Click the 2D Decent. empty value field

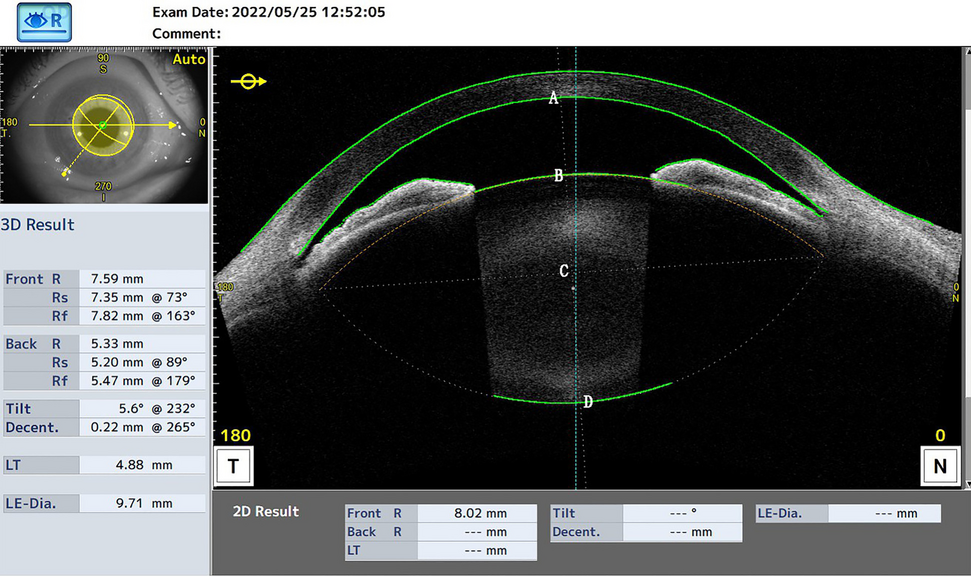[x=682, y=532]
